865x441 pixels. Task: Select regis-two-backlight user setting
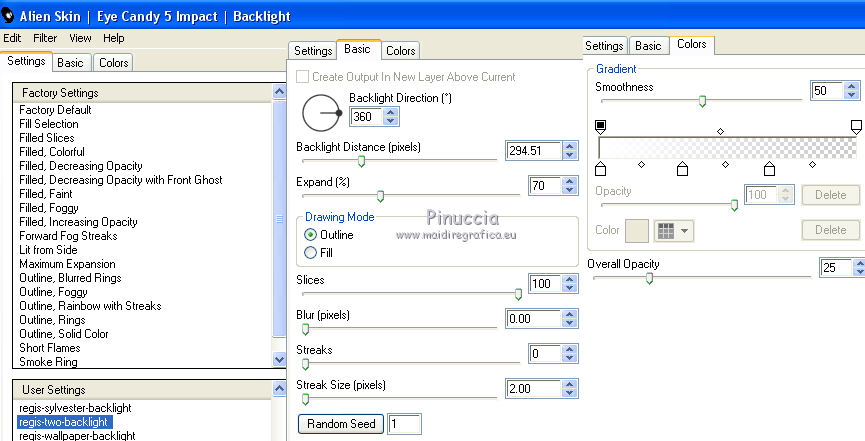pos(63,422)
